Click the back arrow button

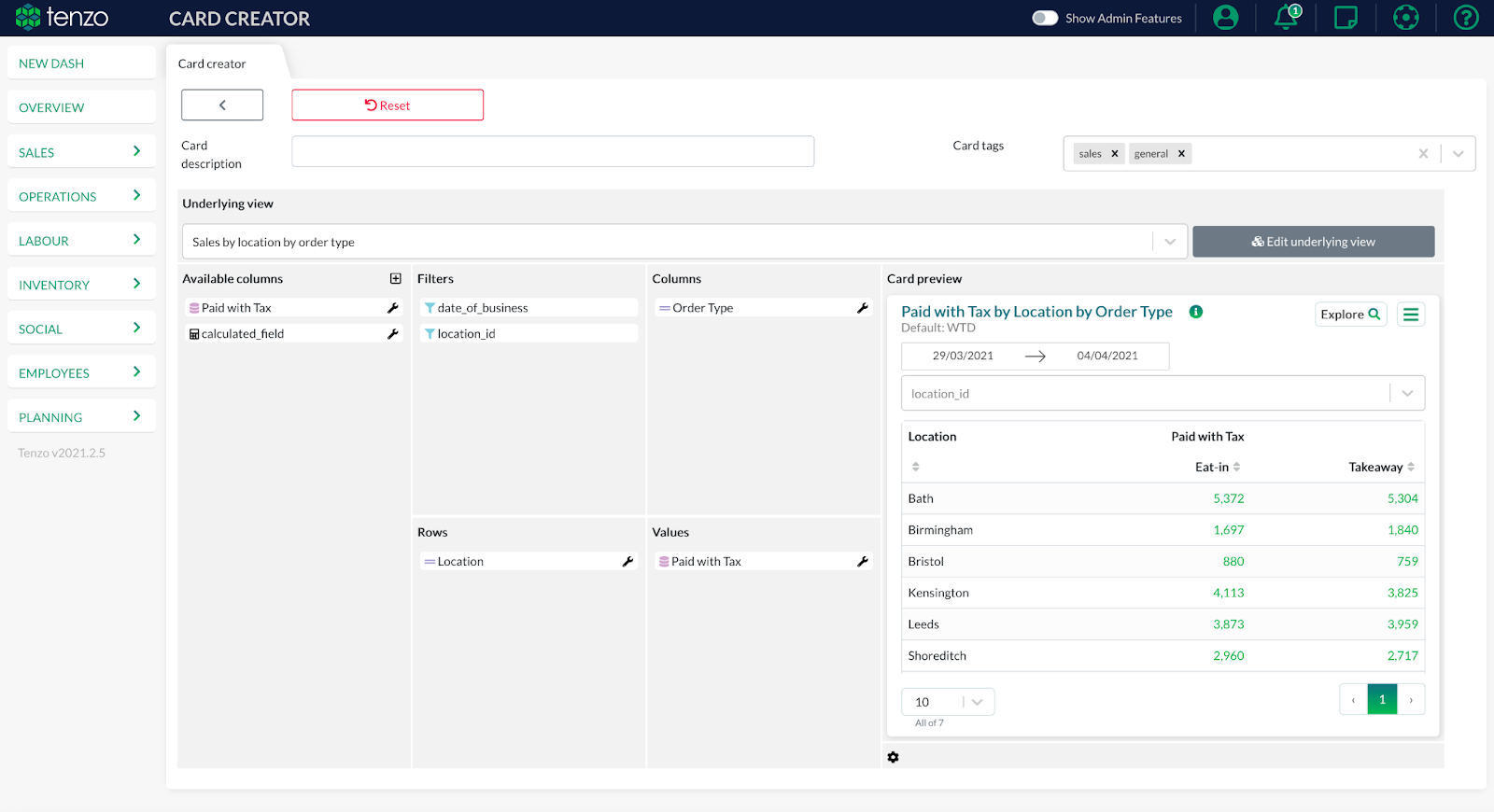[x=222, y=105]
